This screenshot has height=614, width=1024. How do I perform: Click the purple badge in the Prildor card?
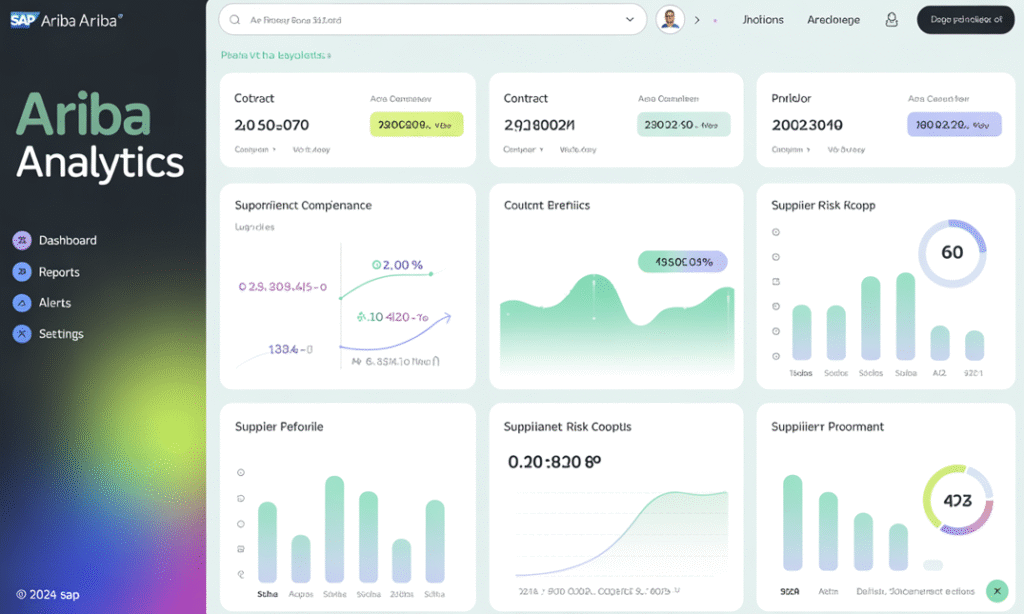tap(954, 125)
